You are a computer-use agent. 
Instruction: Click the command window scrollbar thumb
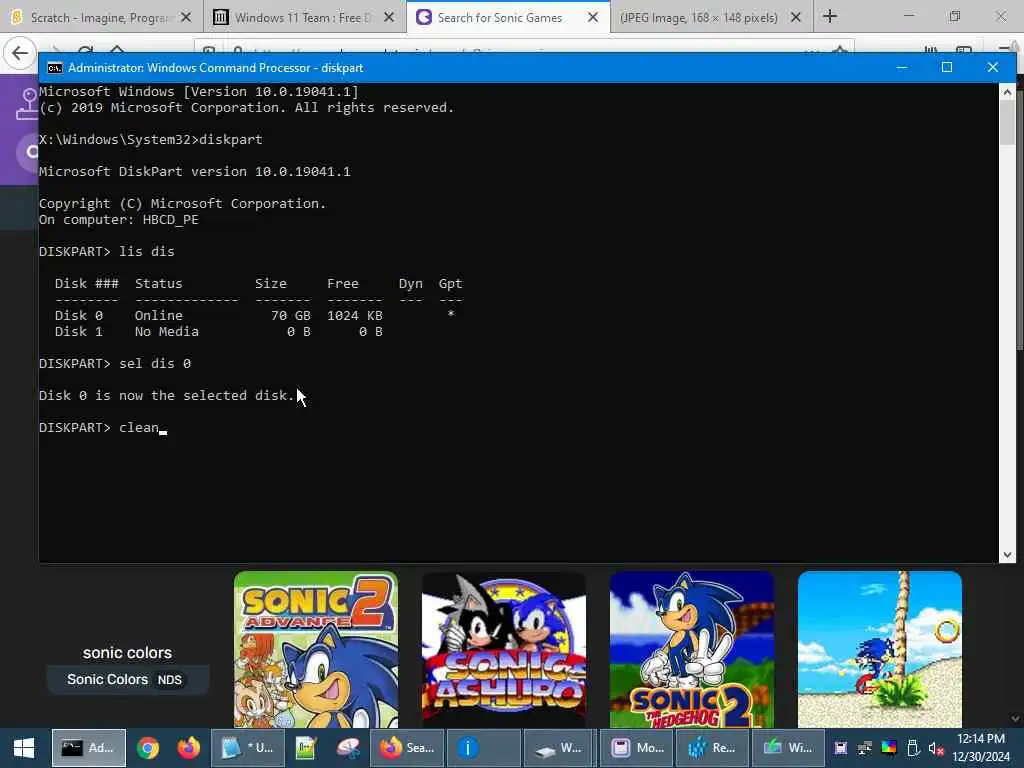pos(1007,123)
